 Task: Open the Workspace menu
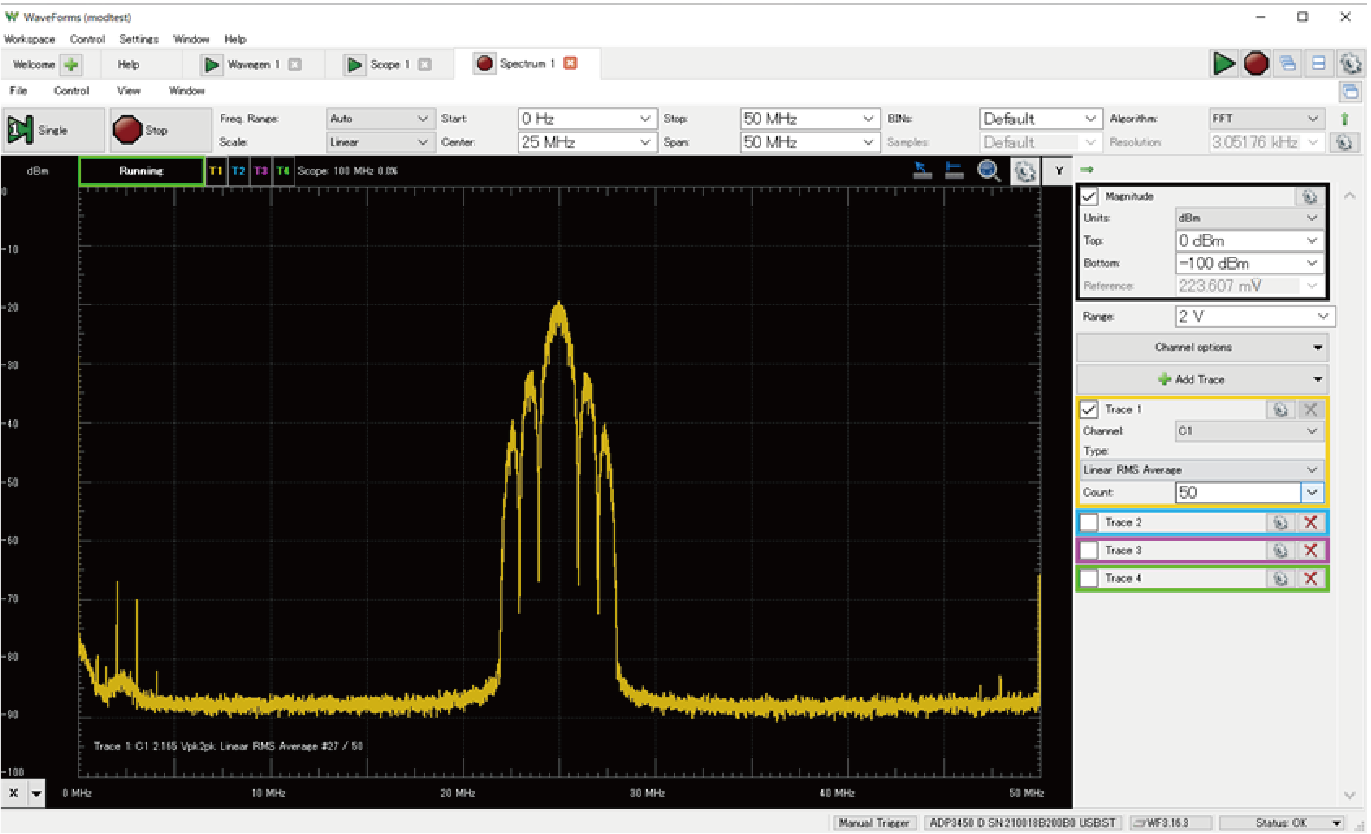[x=29, y=39]
